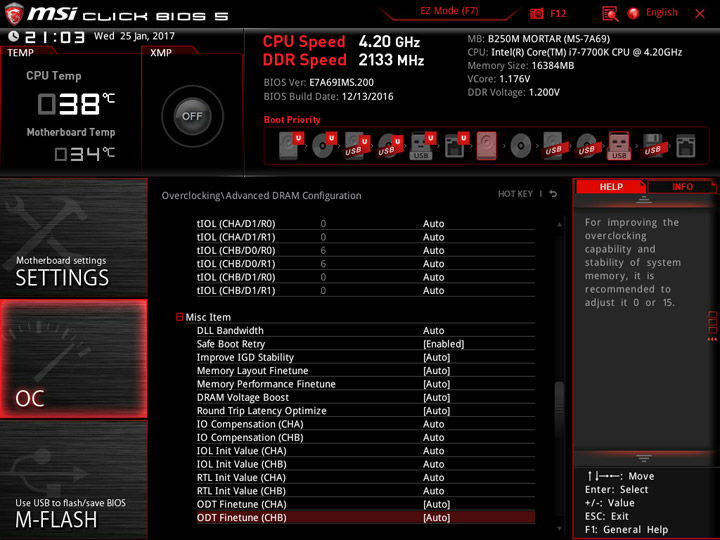
Task: Edit the tIOL (CHB/D0/R0) Auto value
Action: (433, 250)
